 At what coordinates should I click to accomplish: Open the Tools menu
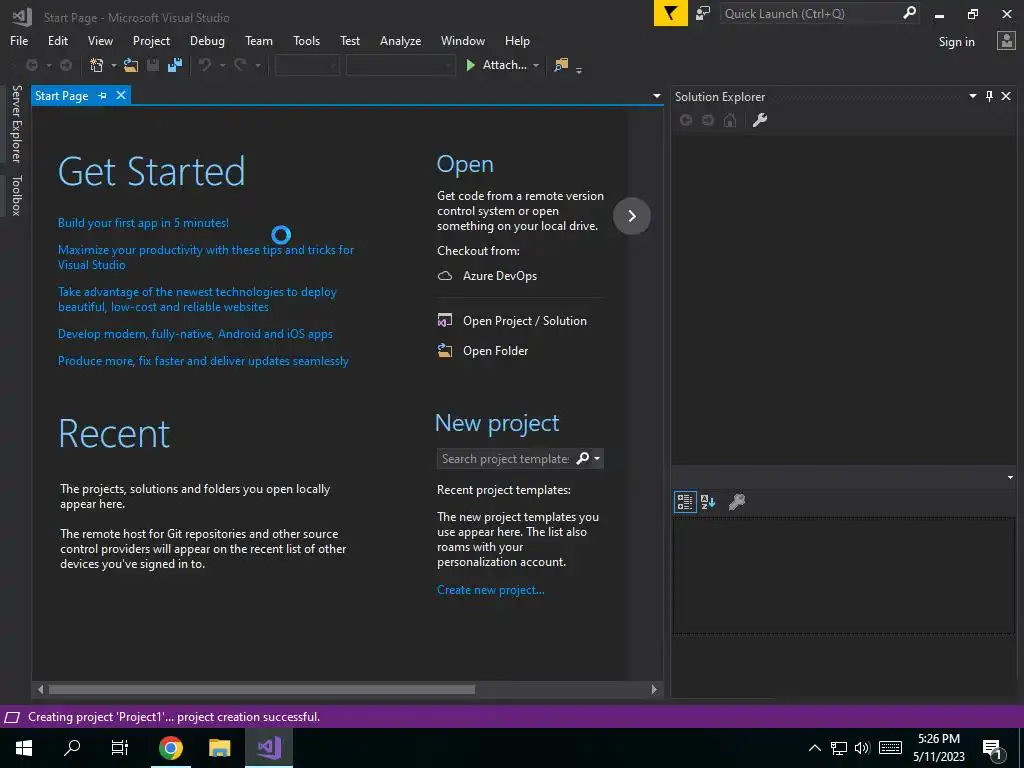306,40
